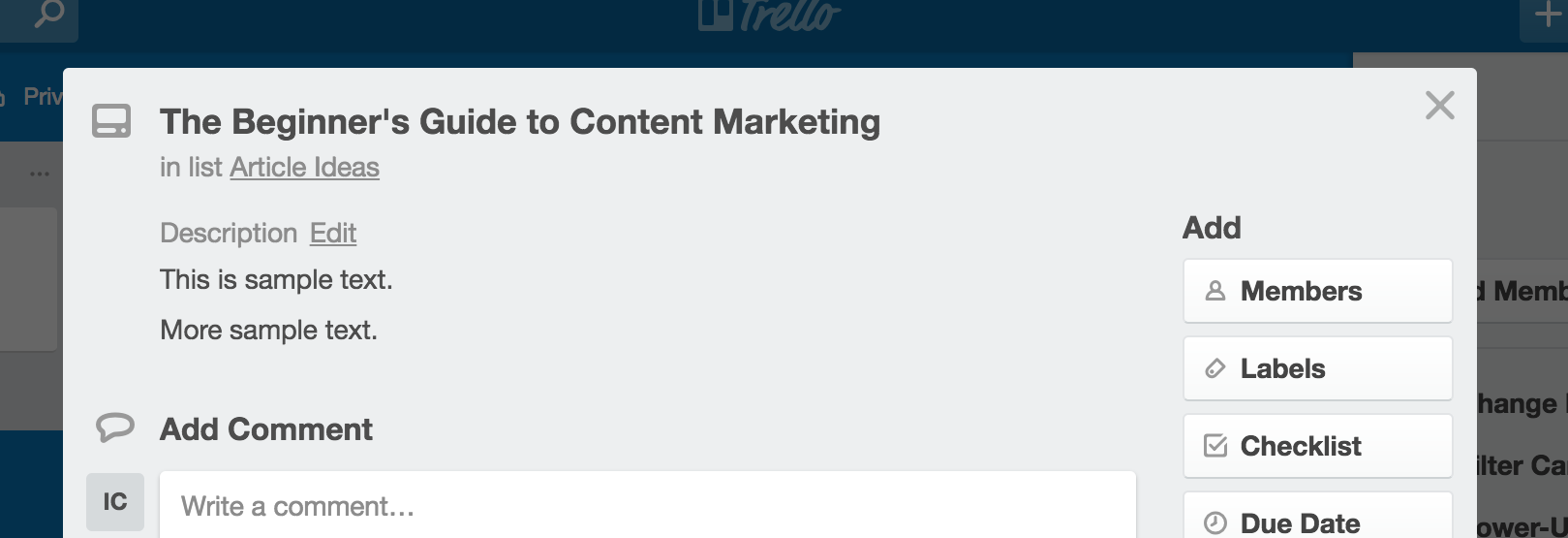Set a Due Date on the card
The width and height of the screenshot is (1568, 538).
click(1317, 520)
